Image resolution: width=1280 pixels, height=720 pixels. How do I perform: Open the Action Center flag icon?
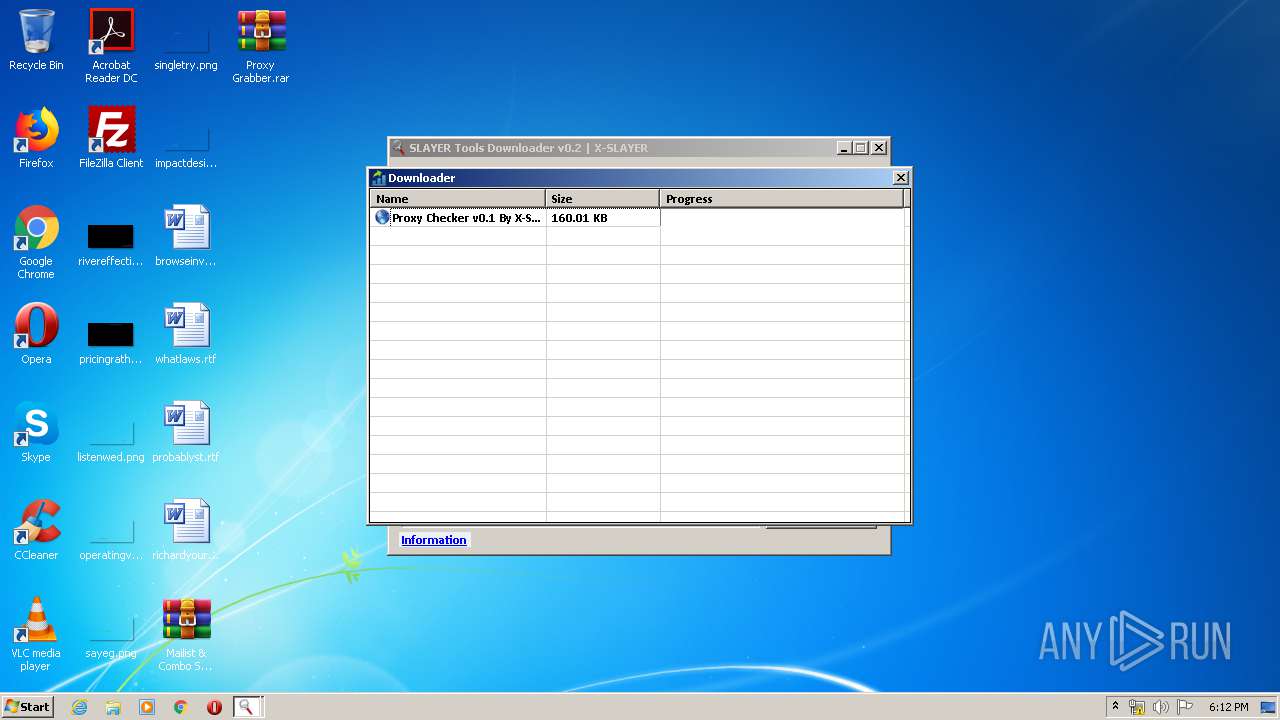pos(1185,707)
